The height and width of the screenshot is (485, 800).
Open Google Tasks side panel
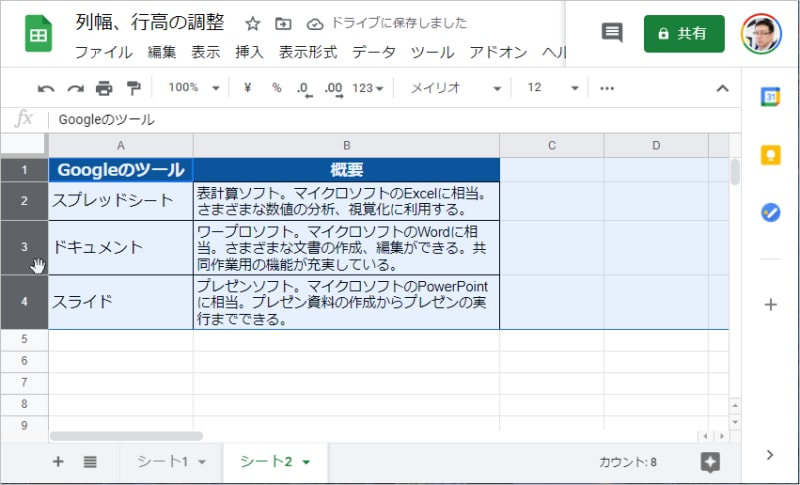point(770,212)
